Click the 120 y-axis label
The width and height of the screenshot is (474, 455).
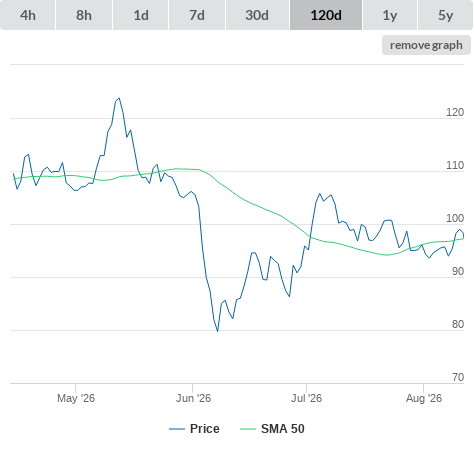[455, 112]
